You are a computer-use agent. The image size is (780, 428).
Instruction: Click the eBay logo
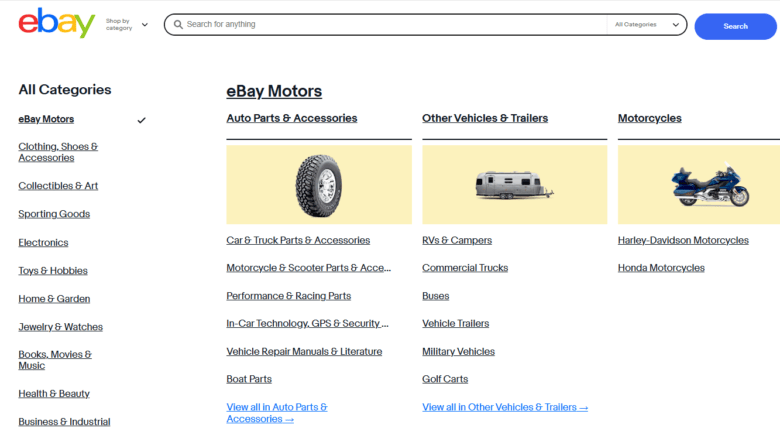pyautogui.click(x=56, y=23)
